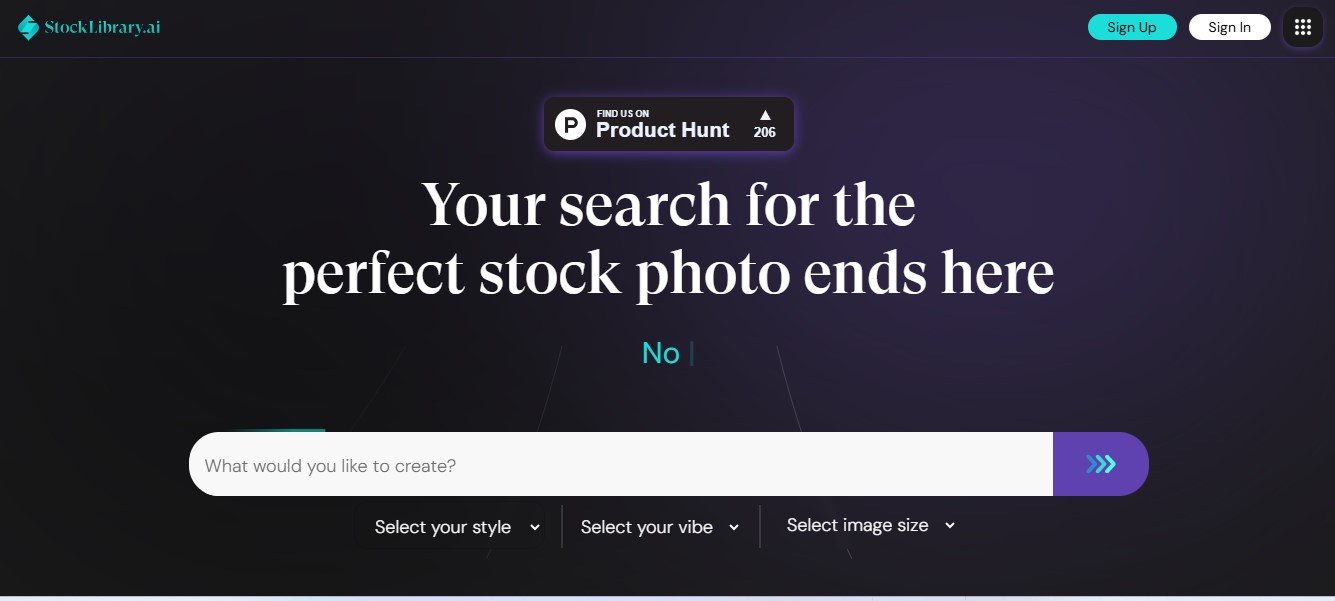
Task: Click the chevron beside "Select your vibe"
Action: tap(734, 527)
